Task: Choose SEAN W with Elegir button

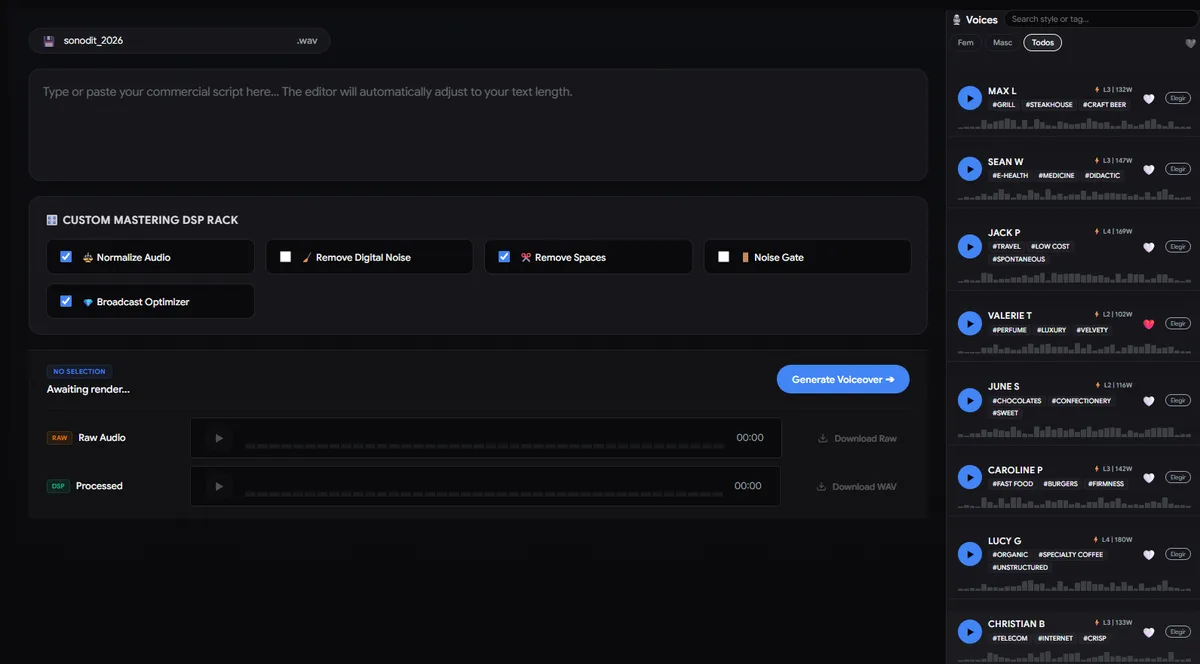Action: point(1178,169)
